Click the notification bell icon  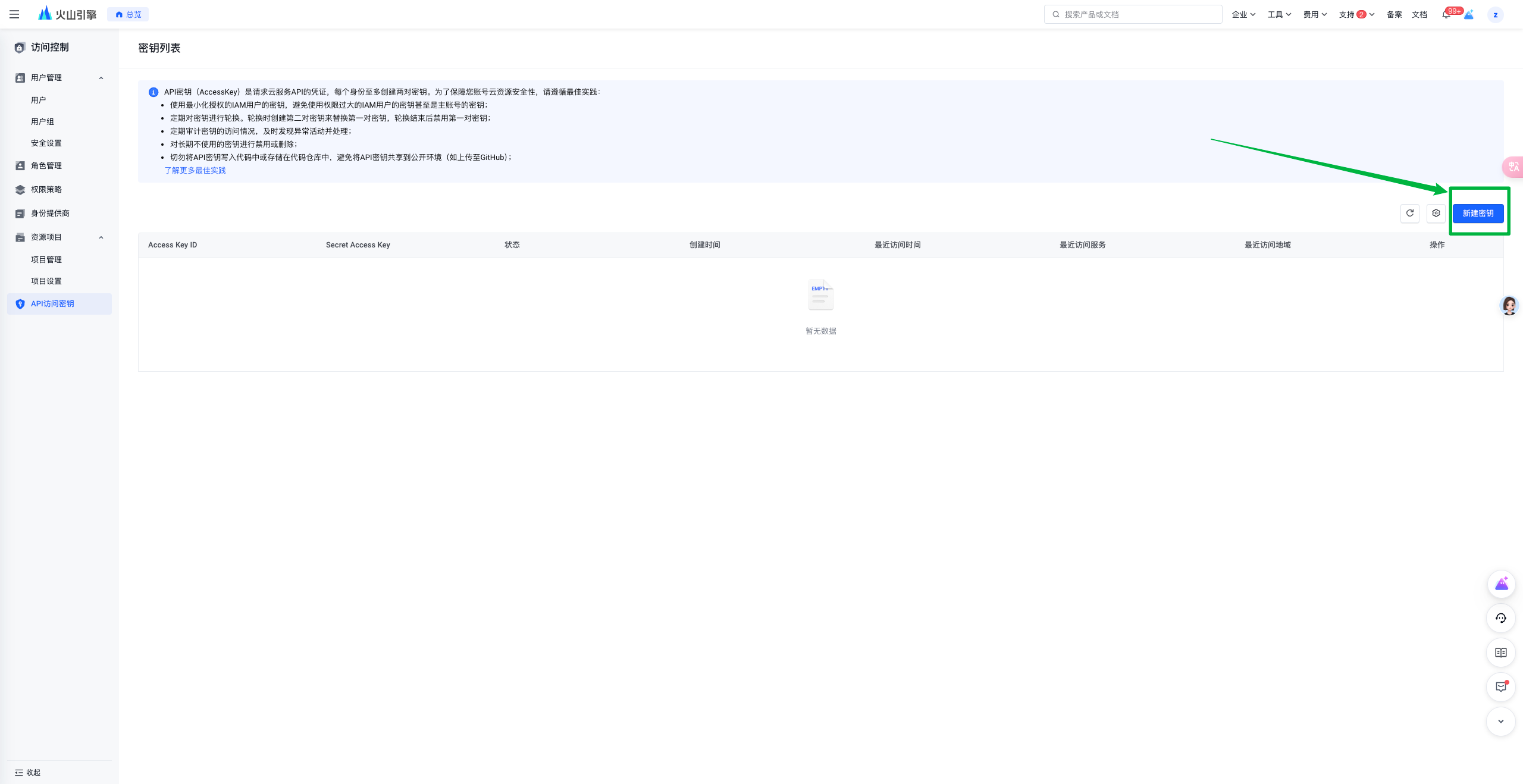pos(1446,15)
